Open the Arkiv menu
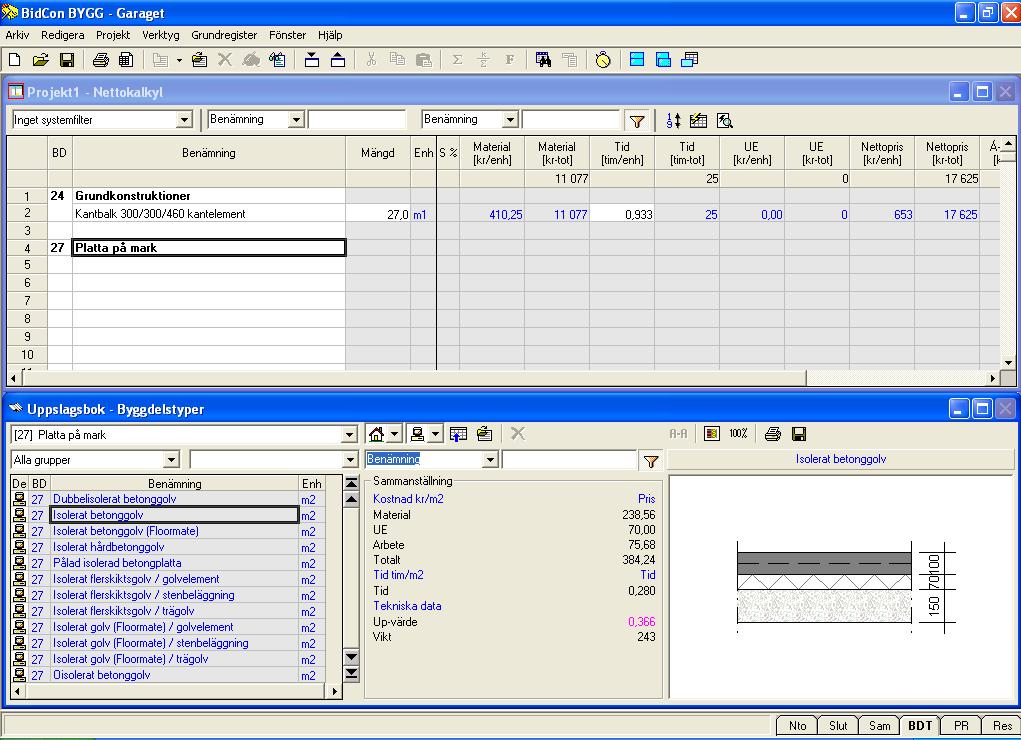 (17, 35)
